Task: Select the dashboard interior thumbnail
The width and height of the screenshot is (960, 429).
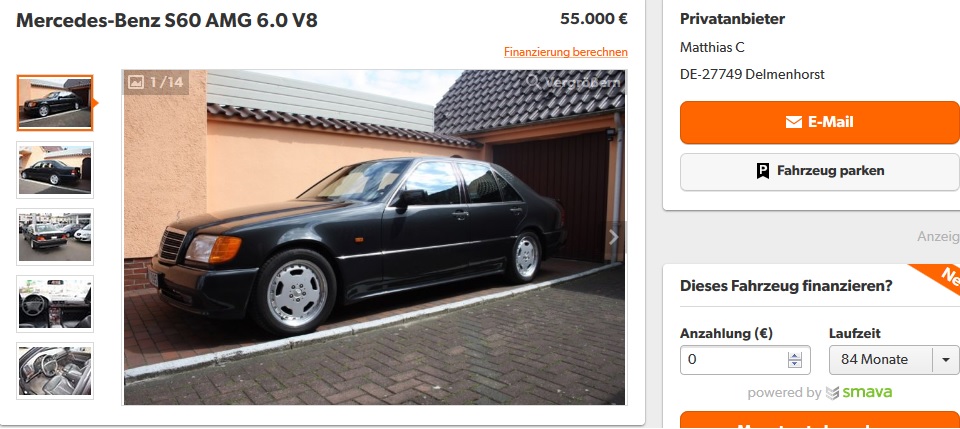Action: point(55,304)
